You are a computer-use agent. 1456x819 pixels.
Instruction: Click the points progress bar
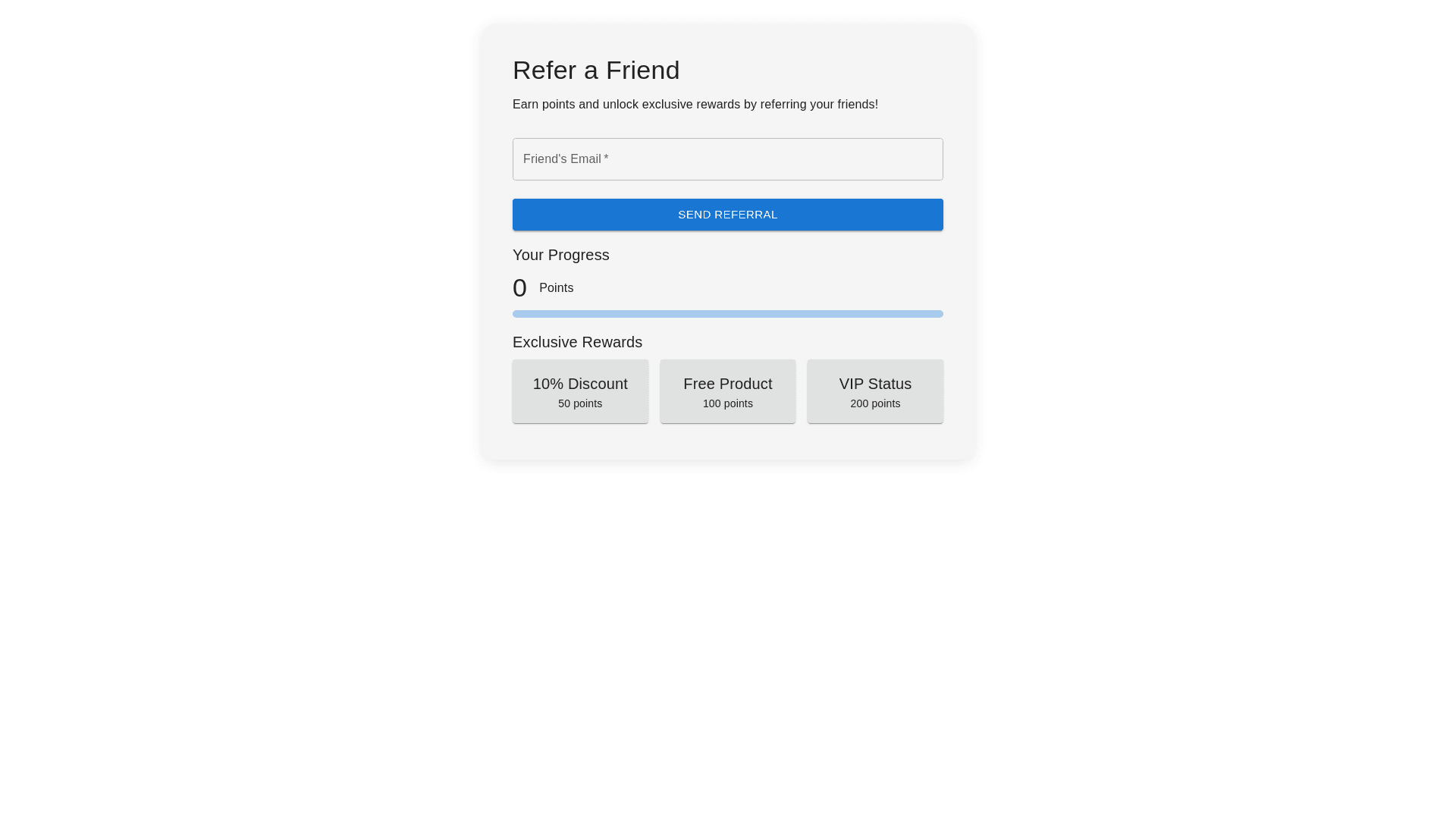click(728, 314)
